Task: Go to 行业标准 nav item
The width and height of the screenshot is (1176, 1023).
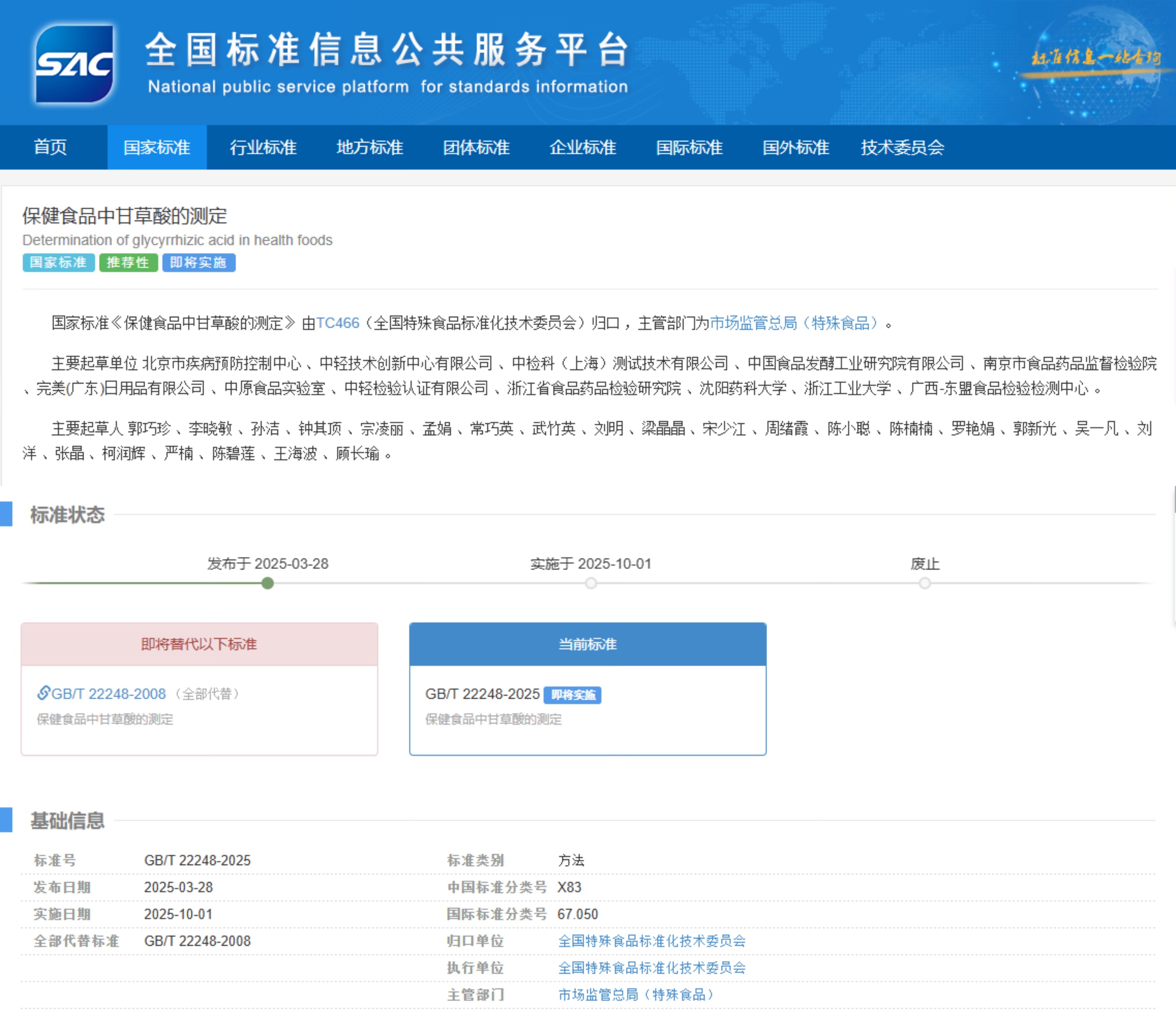Action: pos(263,147)
